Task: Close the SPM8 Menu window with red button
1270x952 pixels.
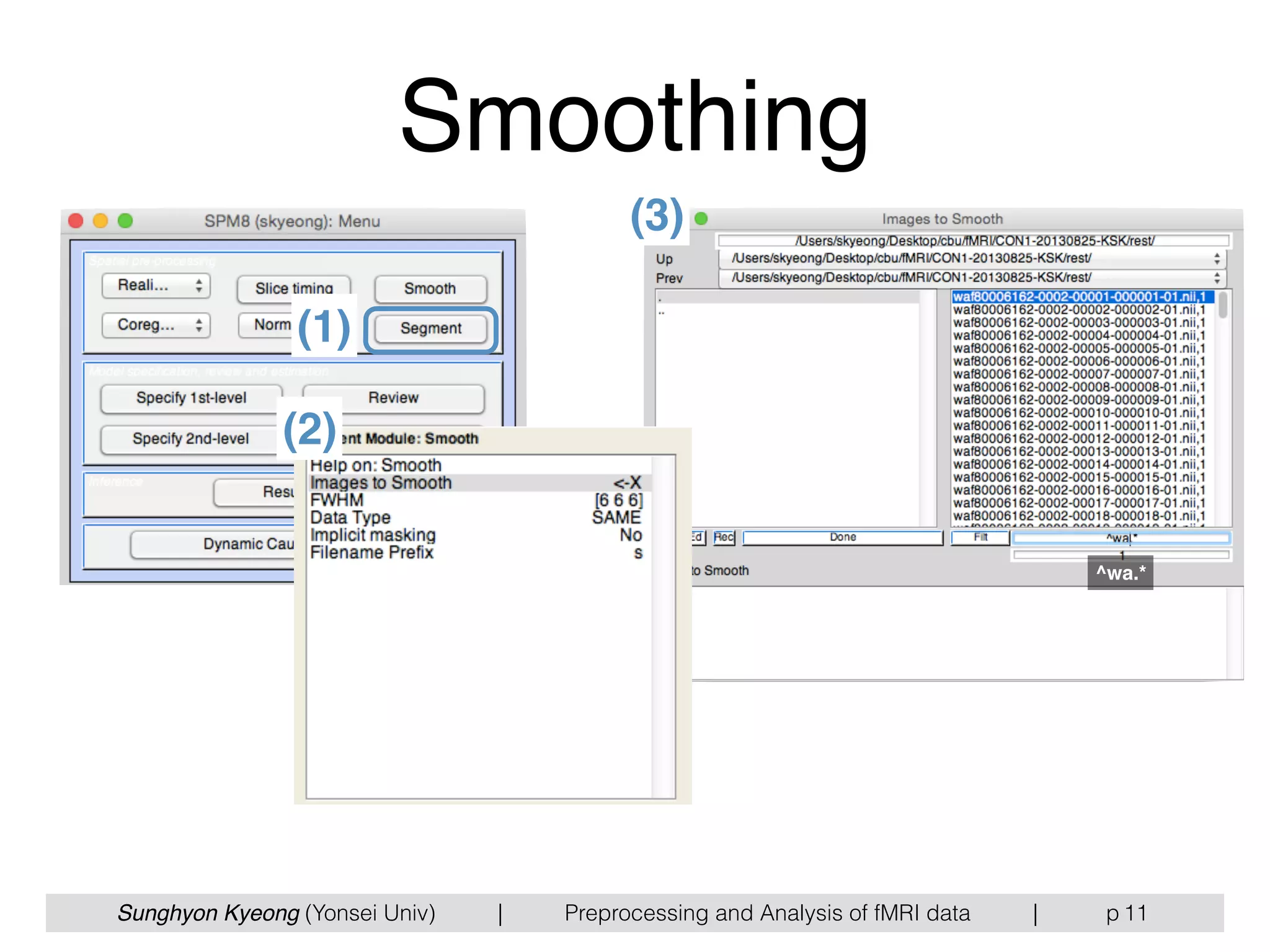Action: click(76, 221)
